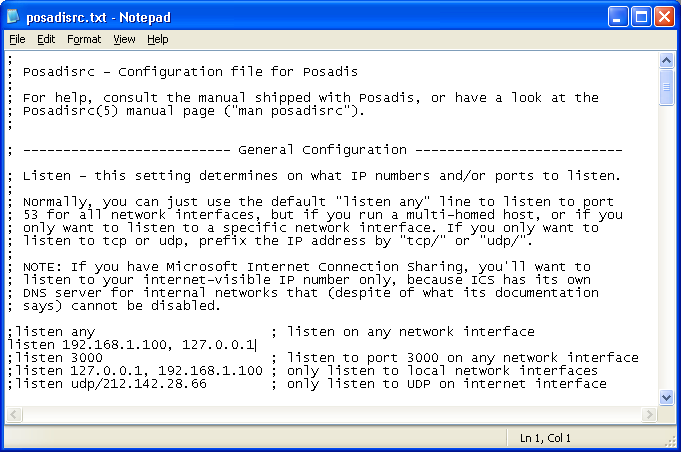Click the vertical scrollbar down arrow
The image size is (681, 452).
point(667,397)
